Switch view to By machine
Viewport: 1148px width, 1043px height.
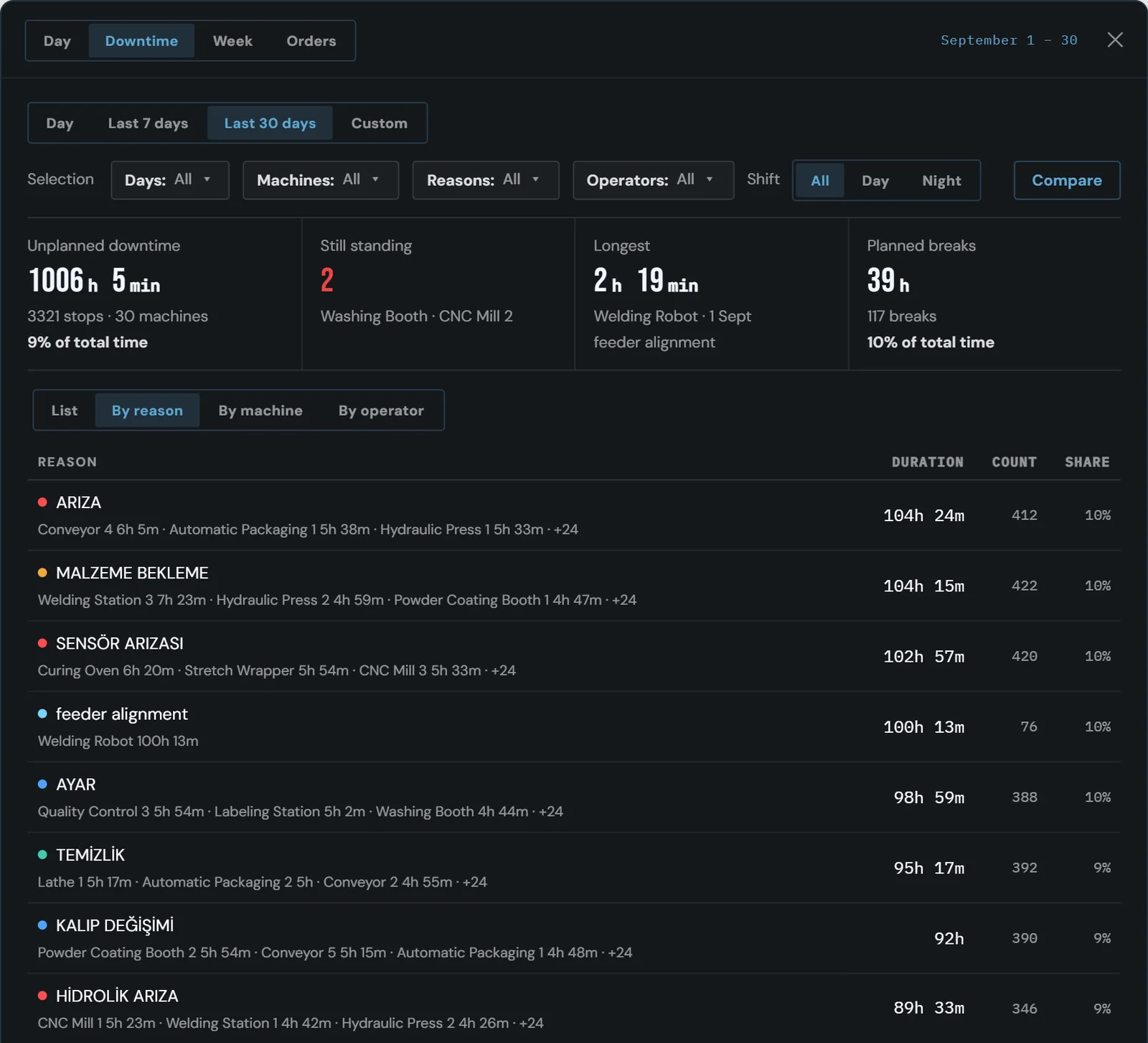point(260,410)
